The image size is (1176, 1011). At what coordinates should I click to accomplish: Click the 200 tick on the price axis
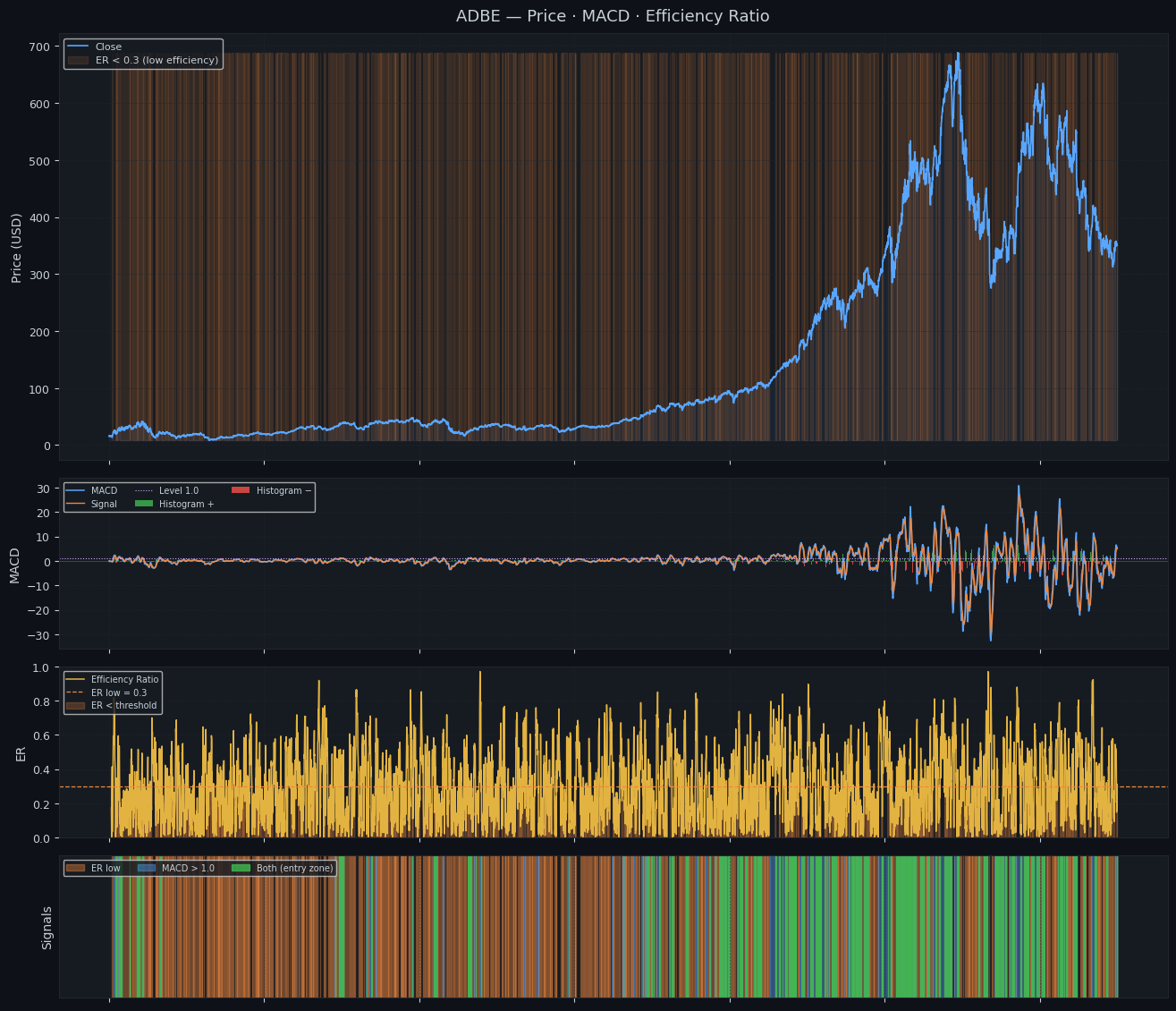point(40,332)
